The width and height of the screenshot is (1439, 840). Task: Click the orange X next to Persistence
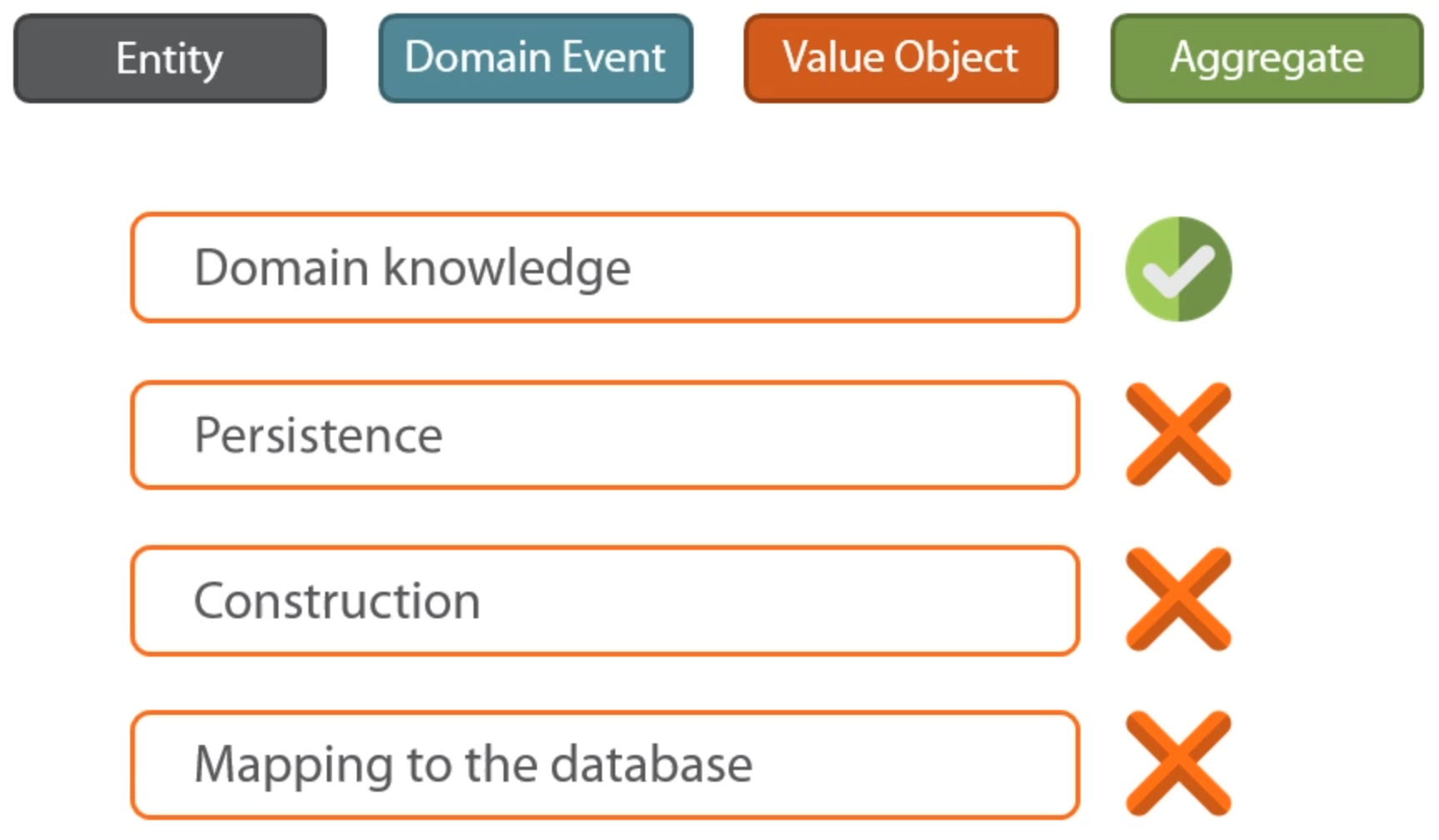[x=1178, y=434]
